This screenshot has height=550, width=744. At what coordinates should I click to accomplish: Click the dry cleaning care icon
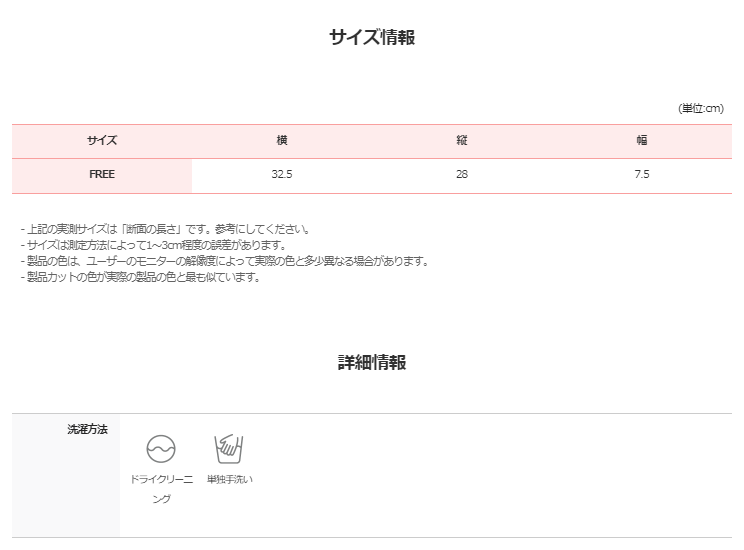coord(161,448)
